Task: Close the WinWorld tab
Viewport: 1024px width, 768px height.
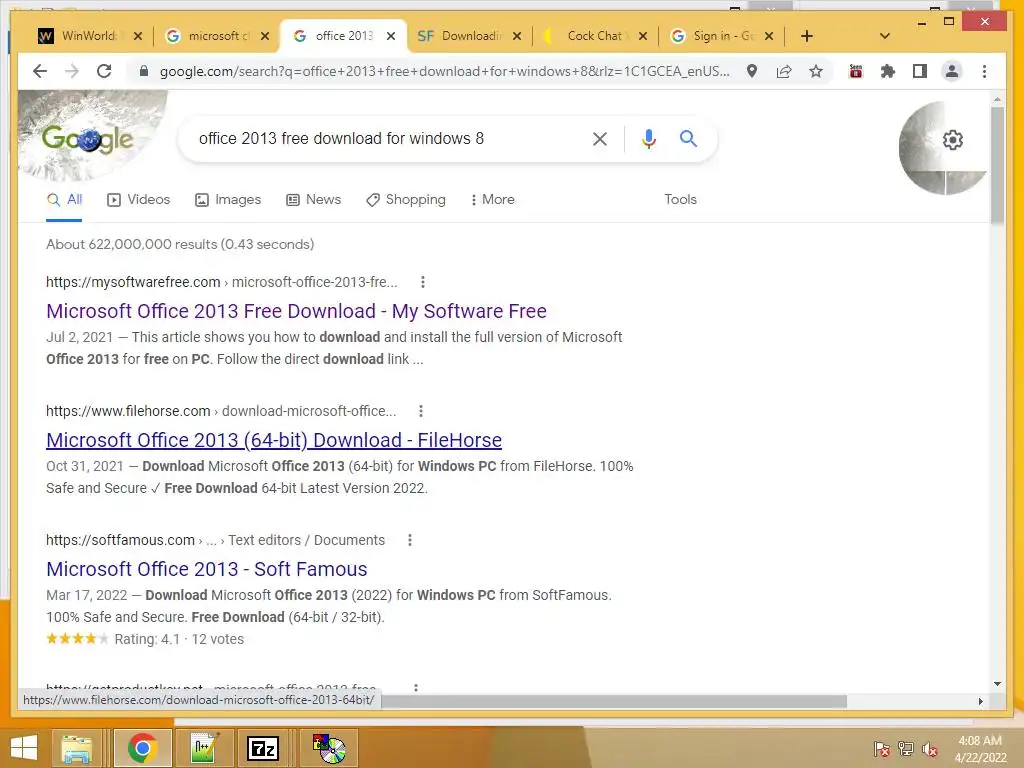Action: [x=137, y=36]
